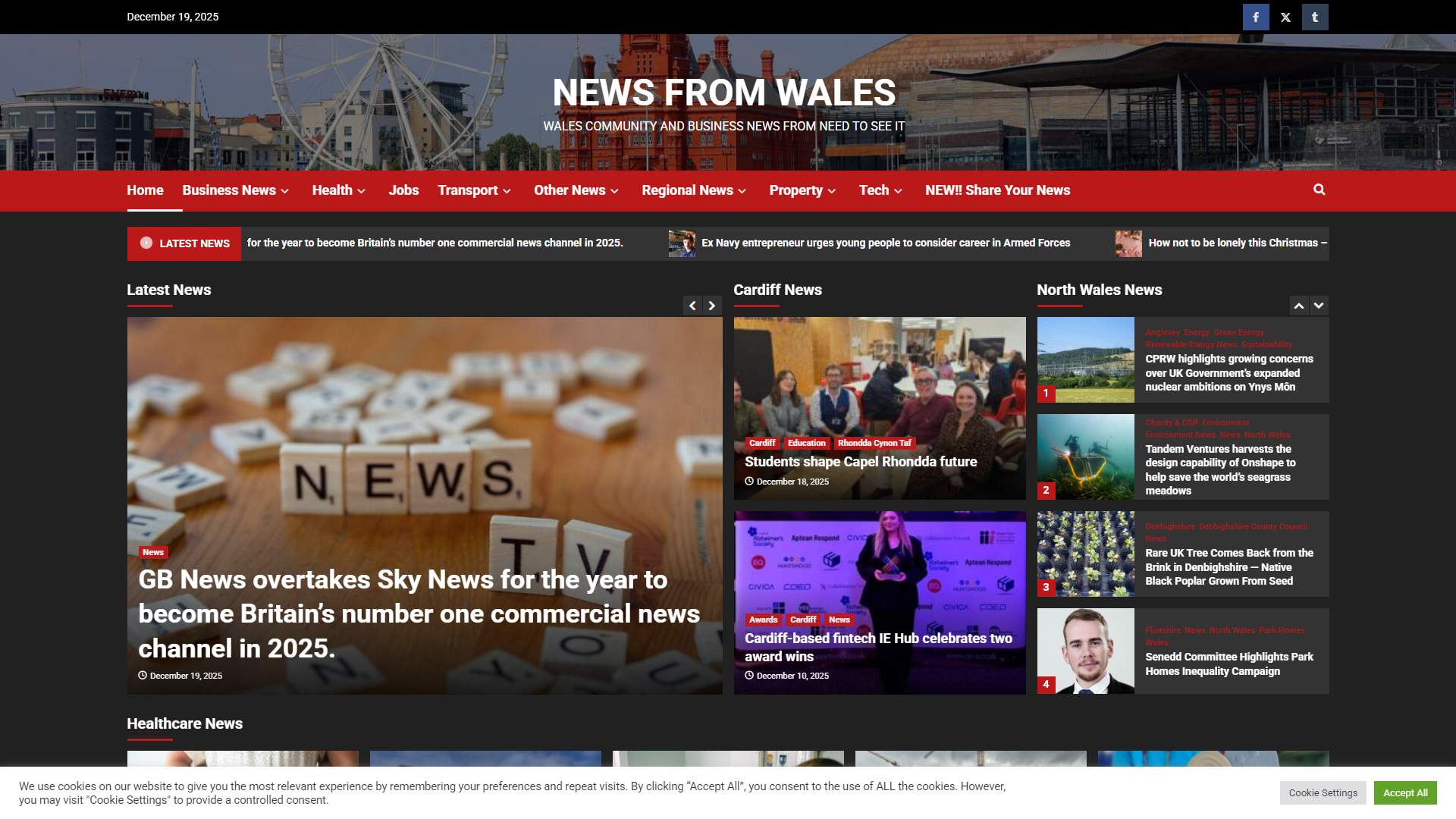1456x819 pixels.
Task: Click the search magnifier icon
Action: coord(1319,190)
